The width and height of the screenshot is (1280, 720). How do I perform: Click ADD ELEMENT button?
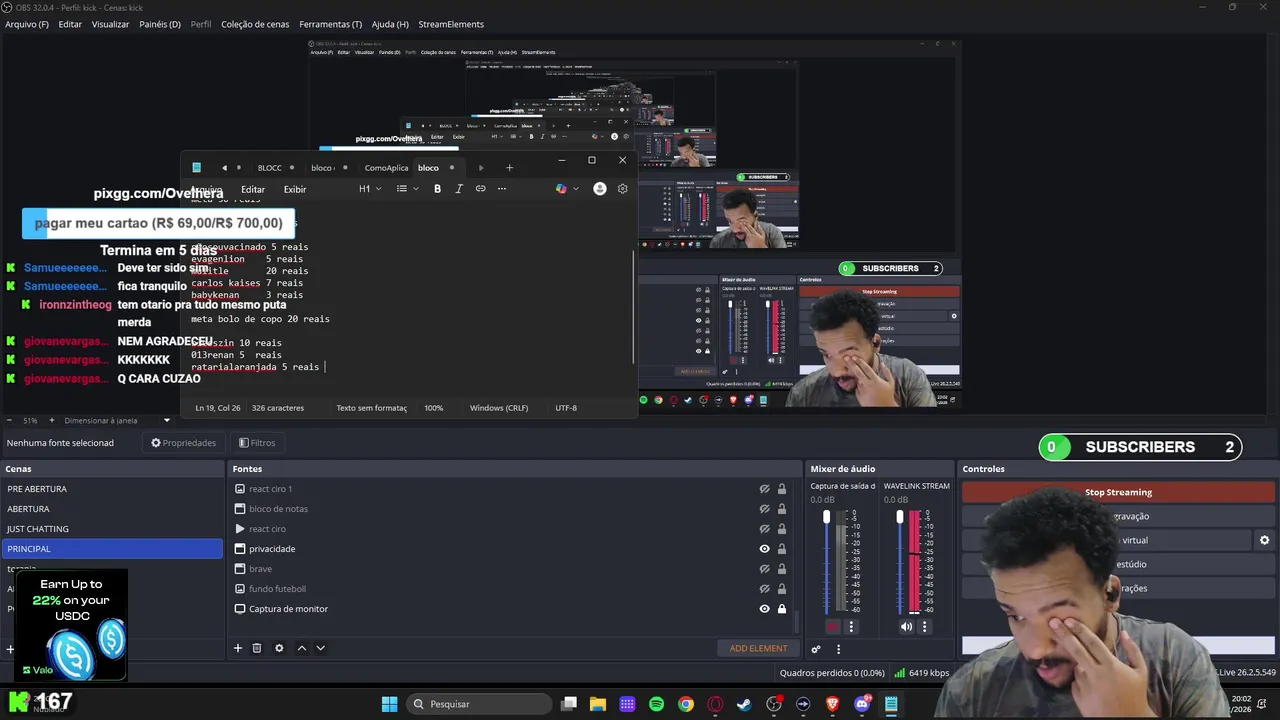[x=758, y=648]
